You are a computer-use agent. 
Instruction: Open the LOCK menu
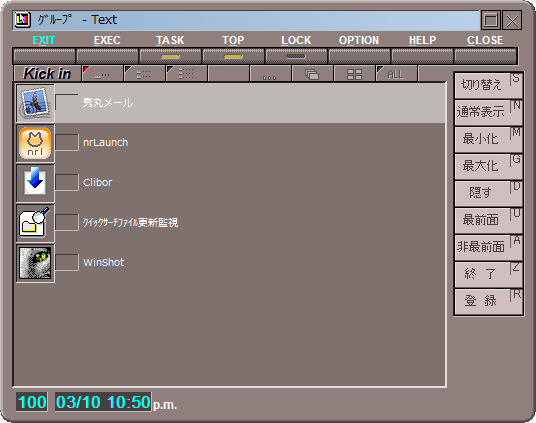296,40
